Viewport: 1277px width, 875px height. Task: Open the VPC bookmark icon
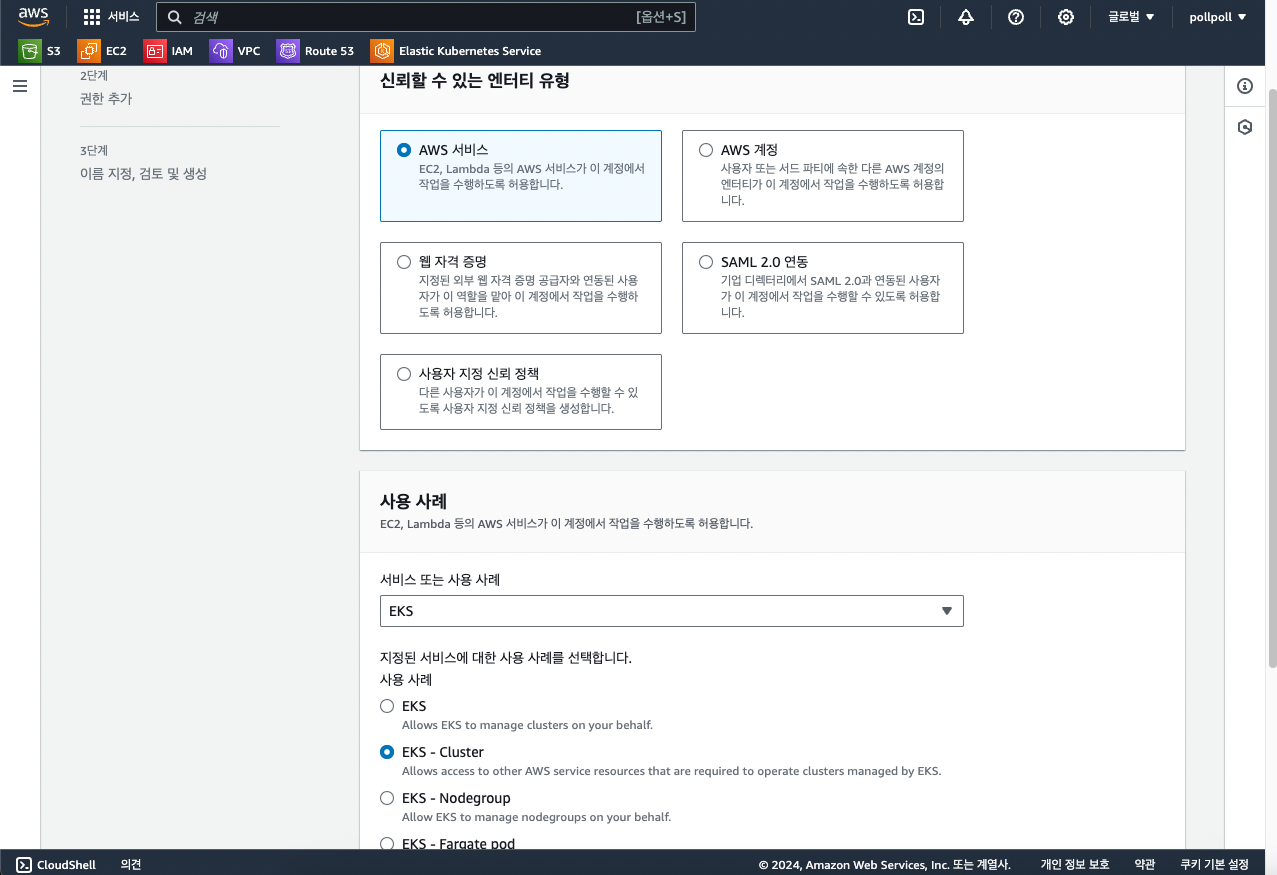221,51
